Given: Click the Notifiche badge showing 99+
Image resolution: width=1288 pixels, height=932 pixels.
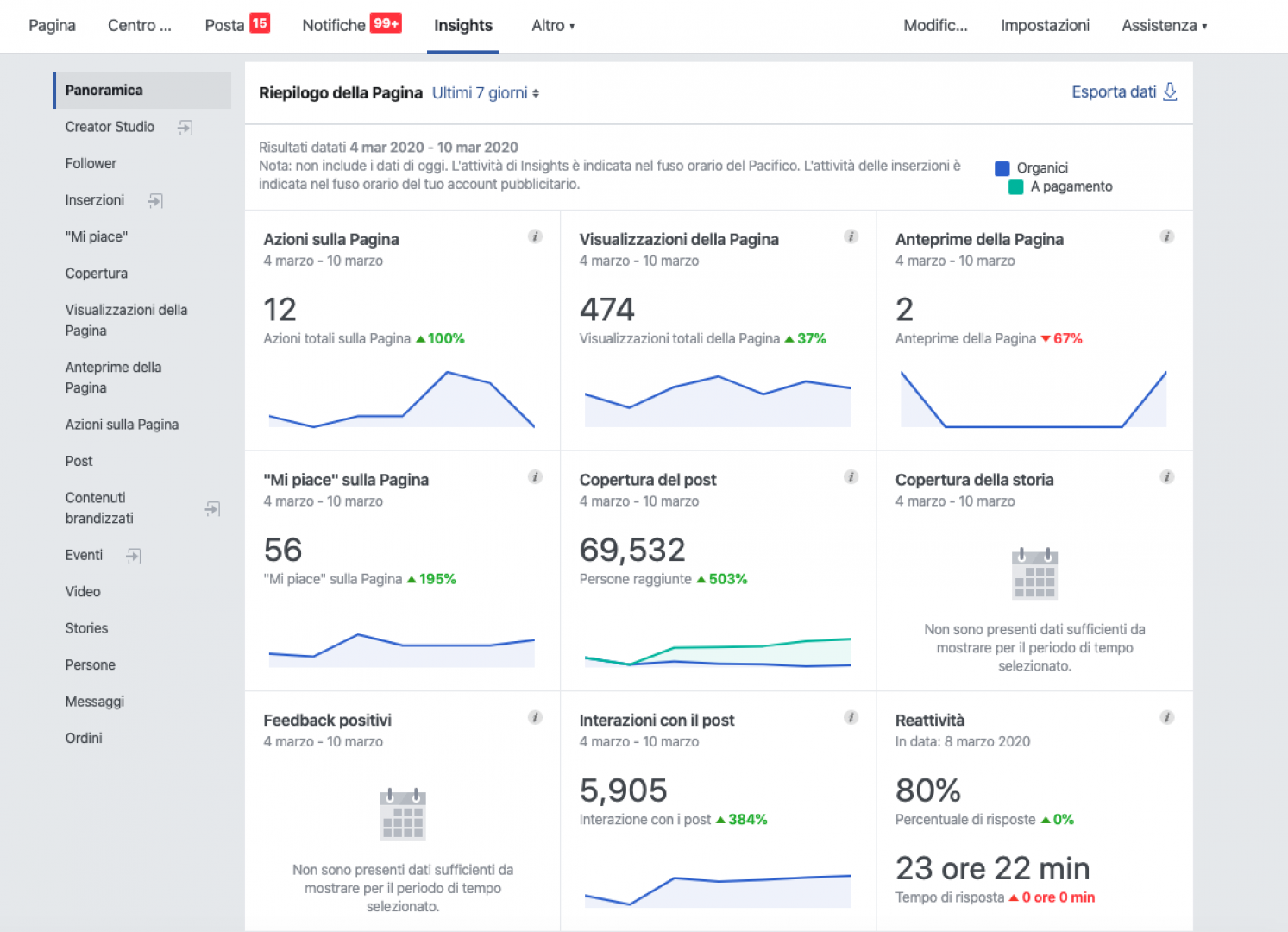Looking at the screenshot, I should pyautogui.click(x=386, y=23).
